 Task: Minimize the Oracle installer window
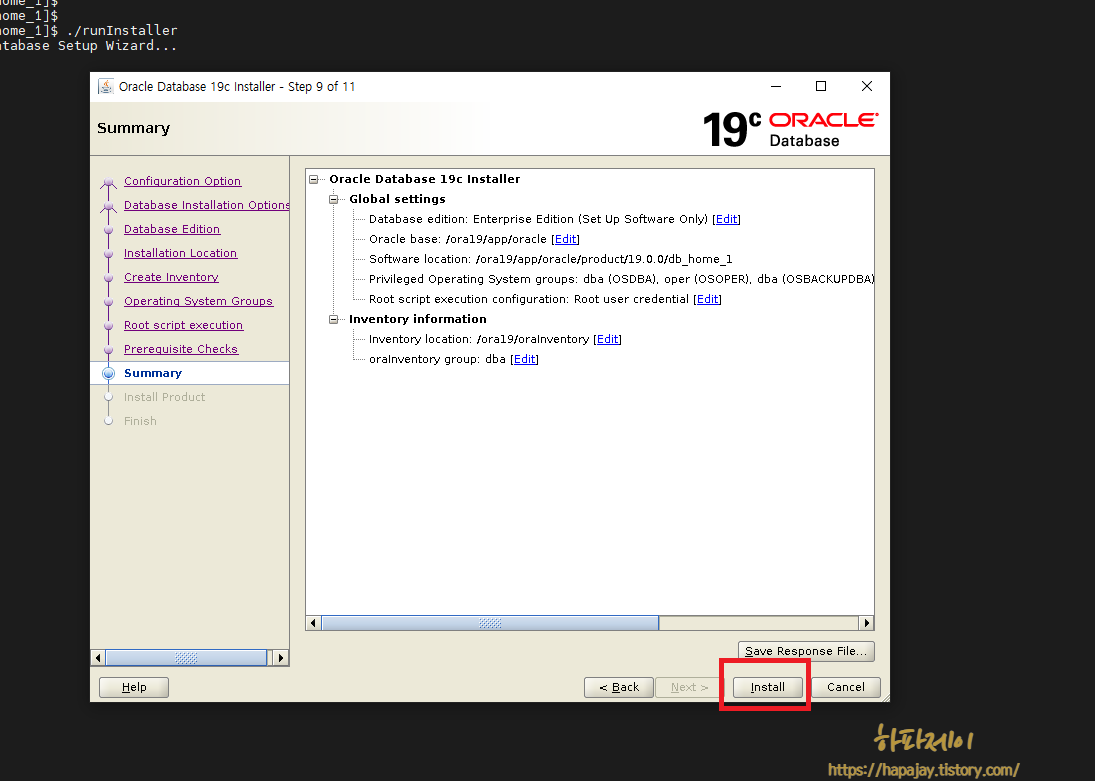pyautogui.click(x=776, y=87)
